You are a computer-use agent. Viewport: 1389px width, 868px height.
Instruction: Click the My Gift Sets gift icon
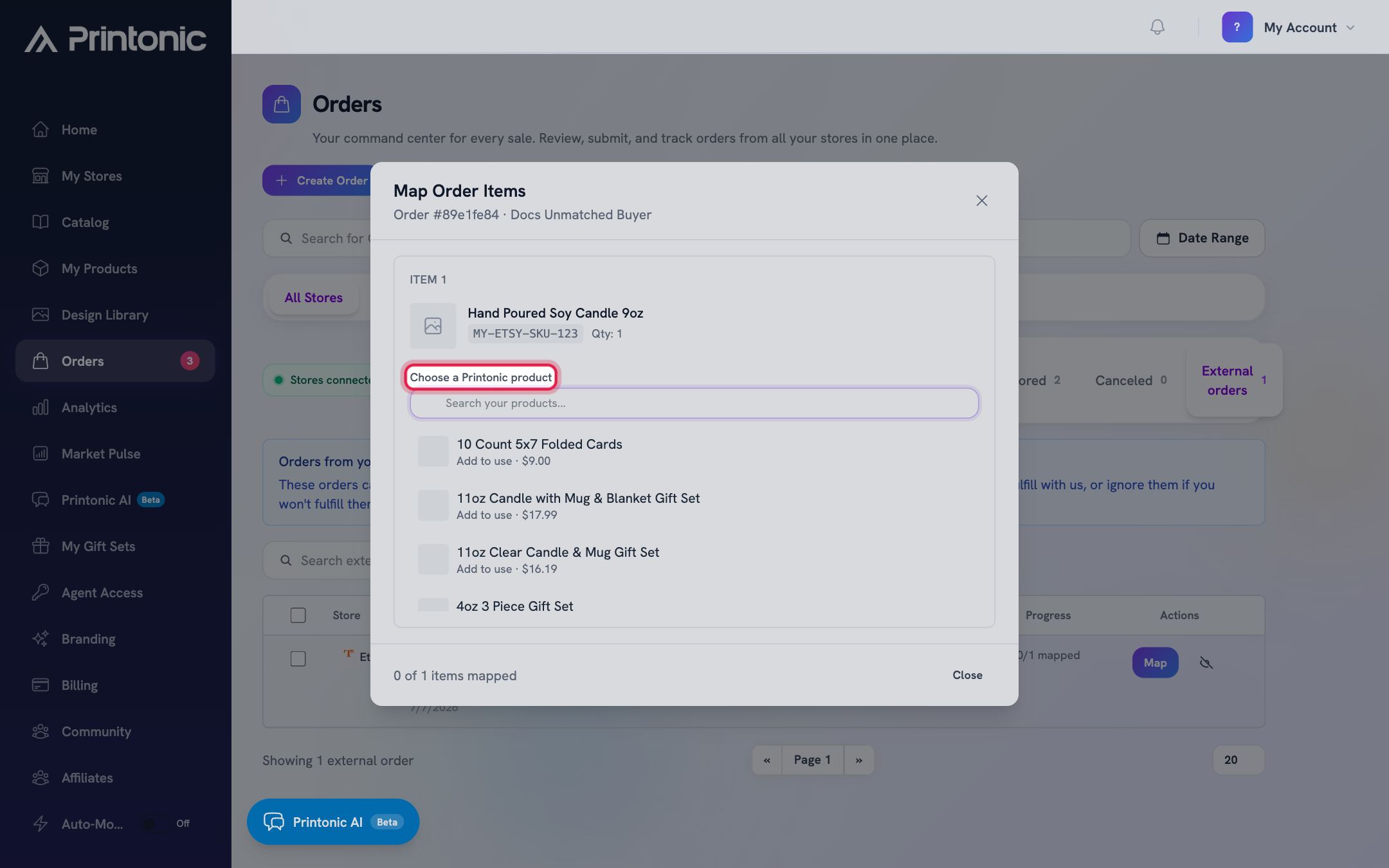pos(41,546)
